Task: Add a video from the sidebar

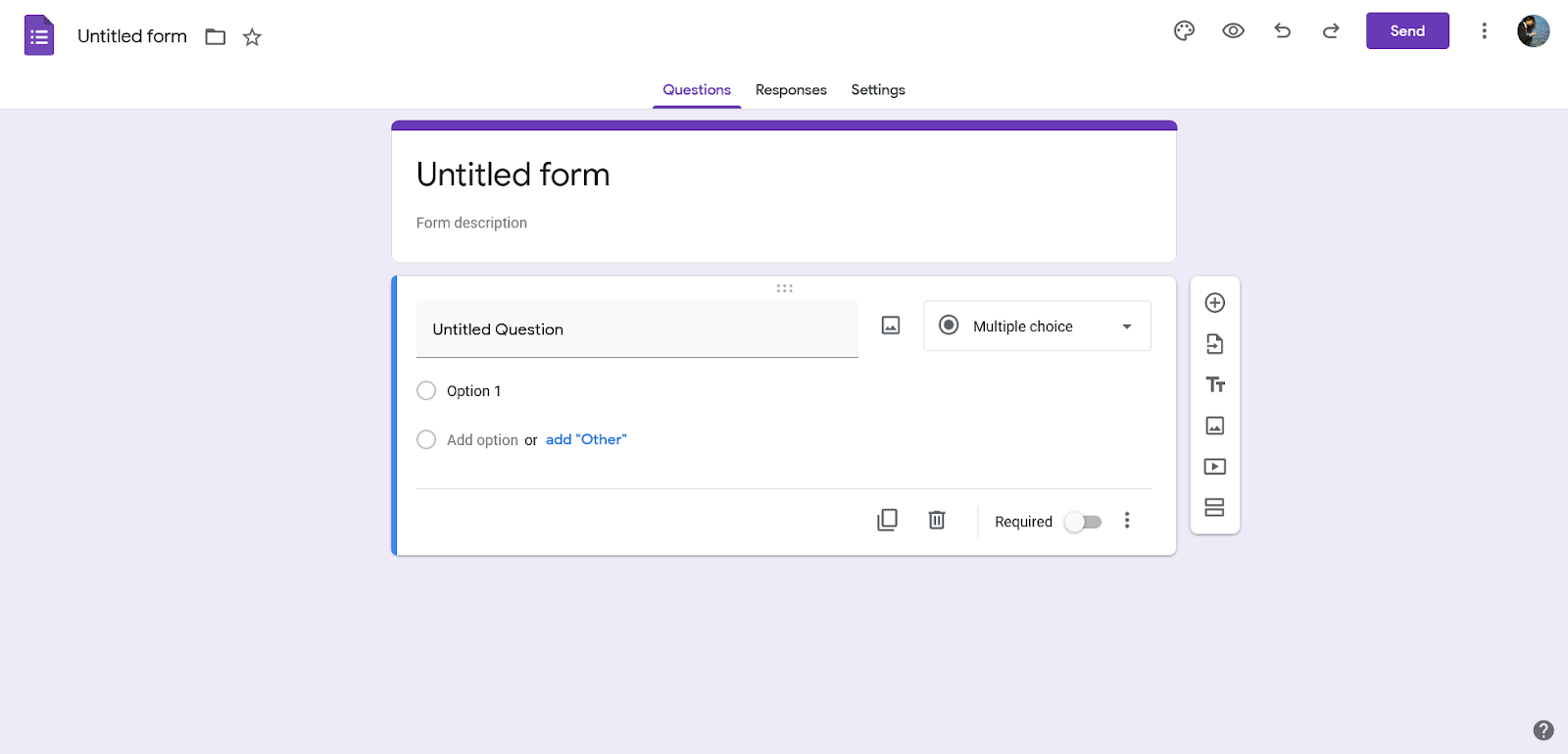Action: pyautogui.click(x=1215, y=467)
